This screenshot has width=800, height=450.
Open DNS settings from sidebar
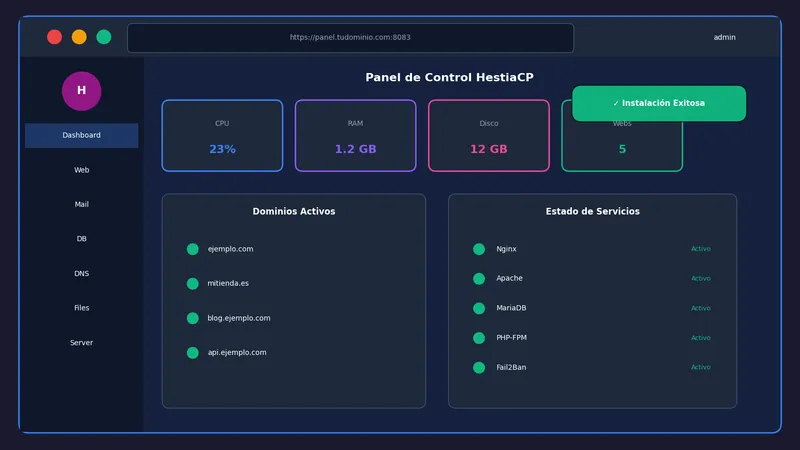click(x=82, y=273)
